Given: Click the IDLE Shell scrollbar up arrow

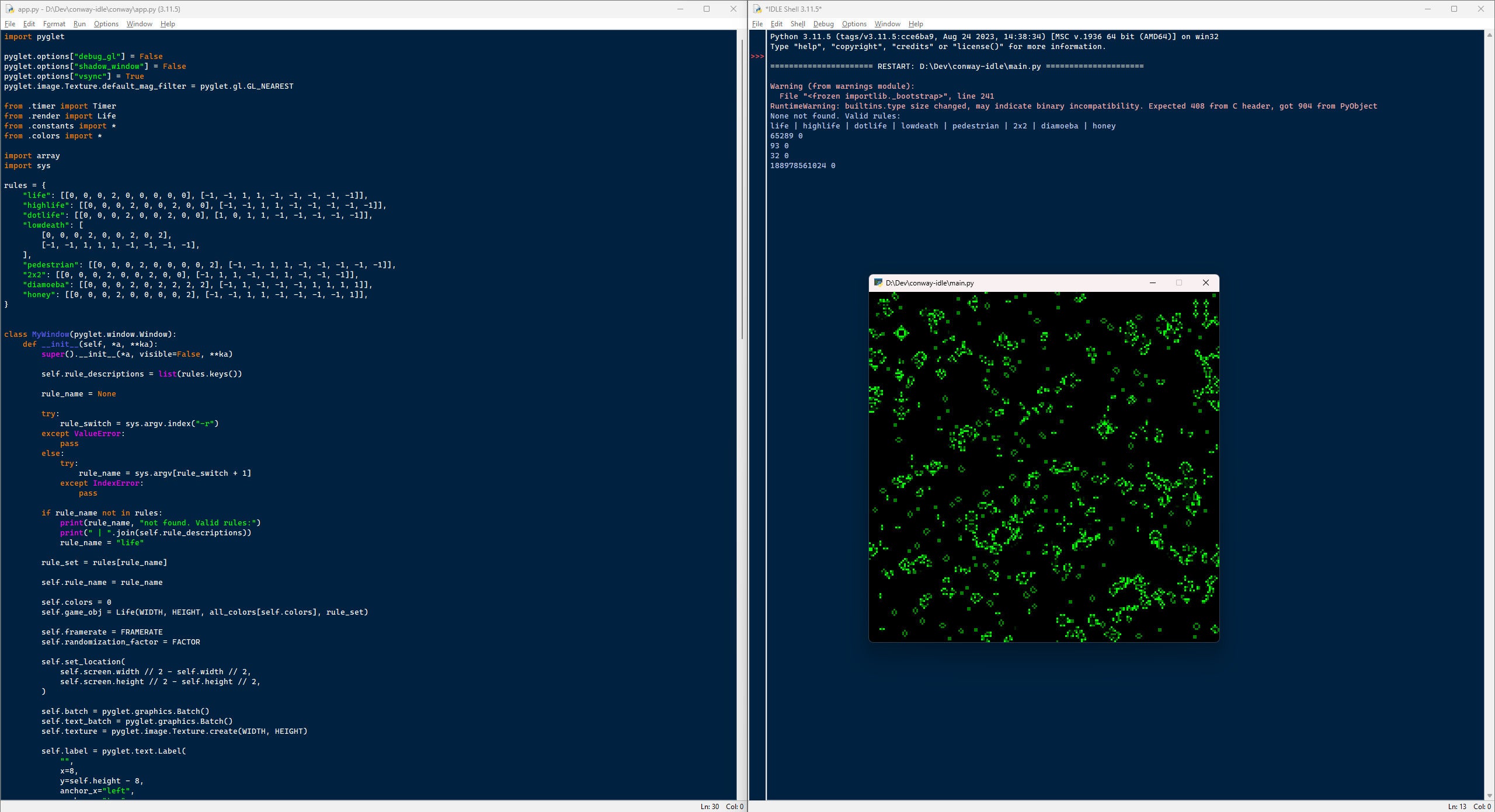Looking at the screenshot, I should click(1490, 34).
